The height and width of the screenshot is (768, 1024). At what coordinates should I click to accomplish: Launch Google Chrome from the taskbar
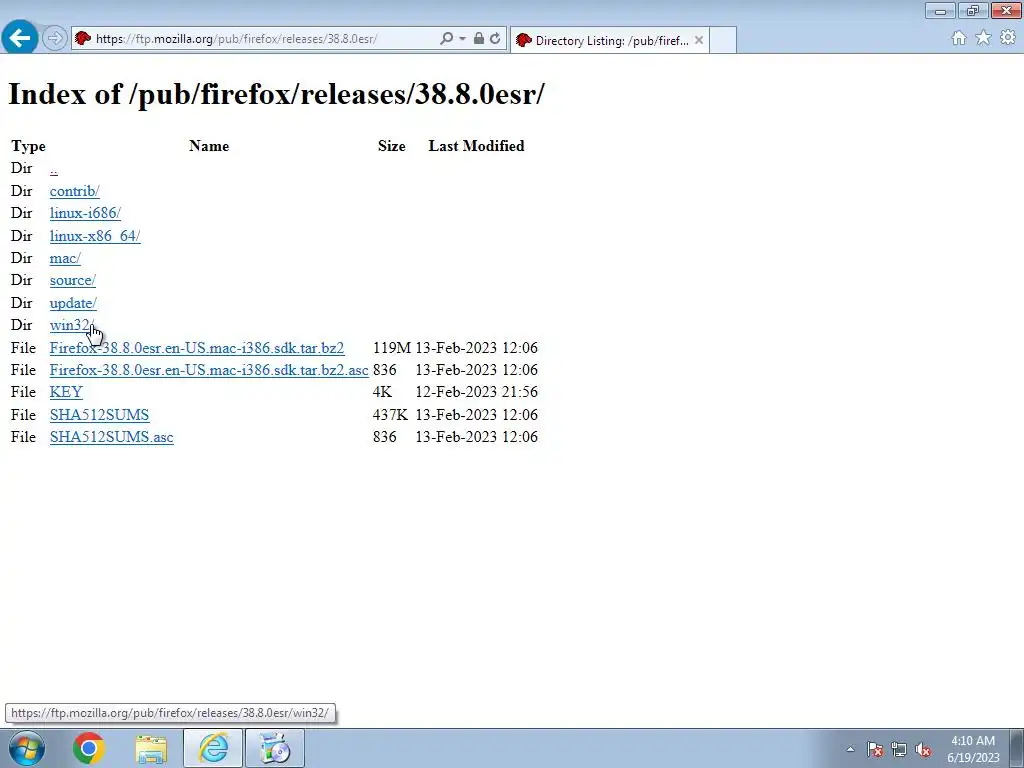tap(89, 748)
